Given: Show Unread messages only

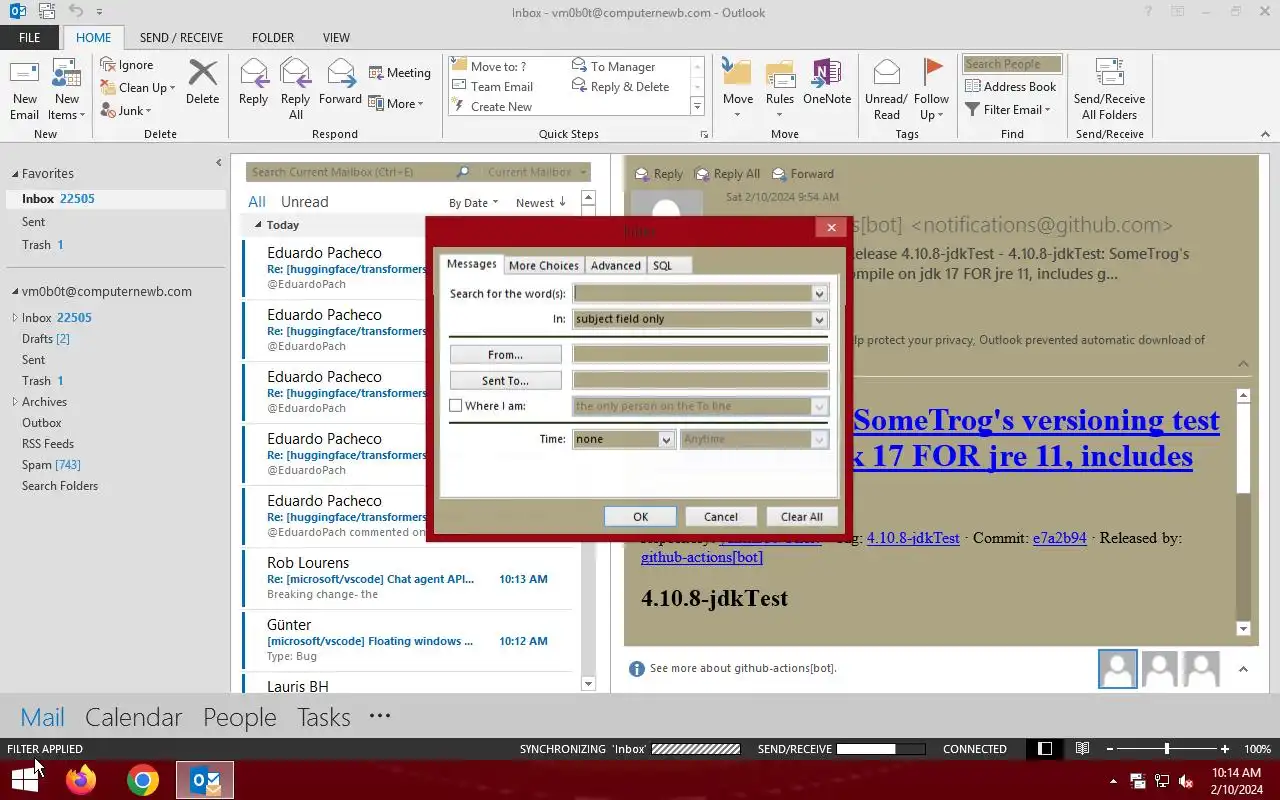Looking at the screenshot, I should pyautogui.click(x=304, y=202).
